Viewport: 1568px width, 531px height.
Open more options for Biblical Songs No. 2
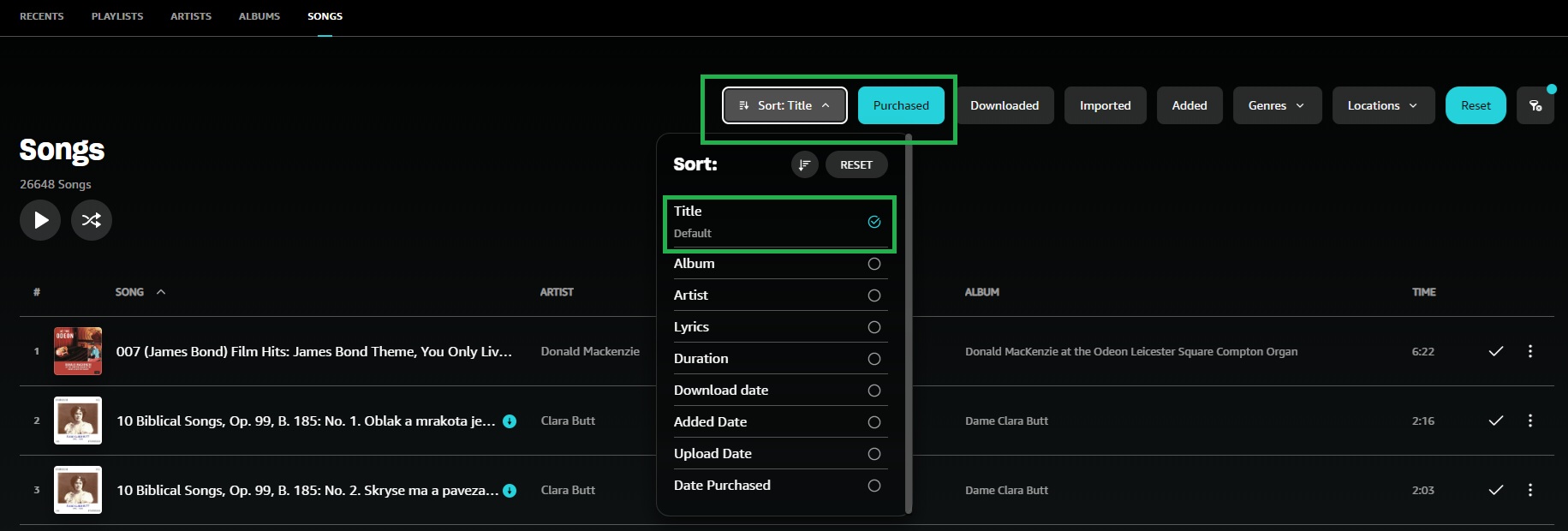click(x=1530, y=490)
